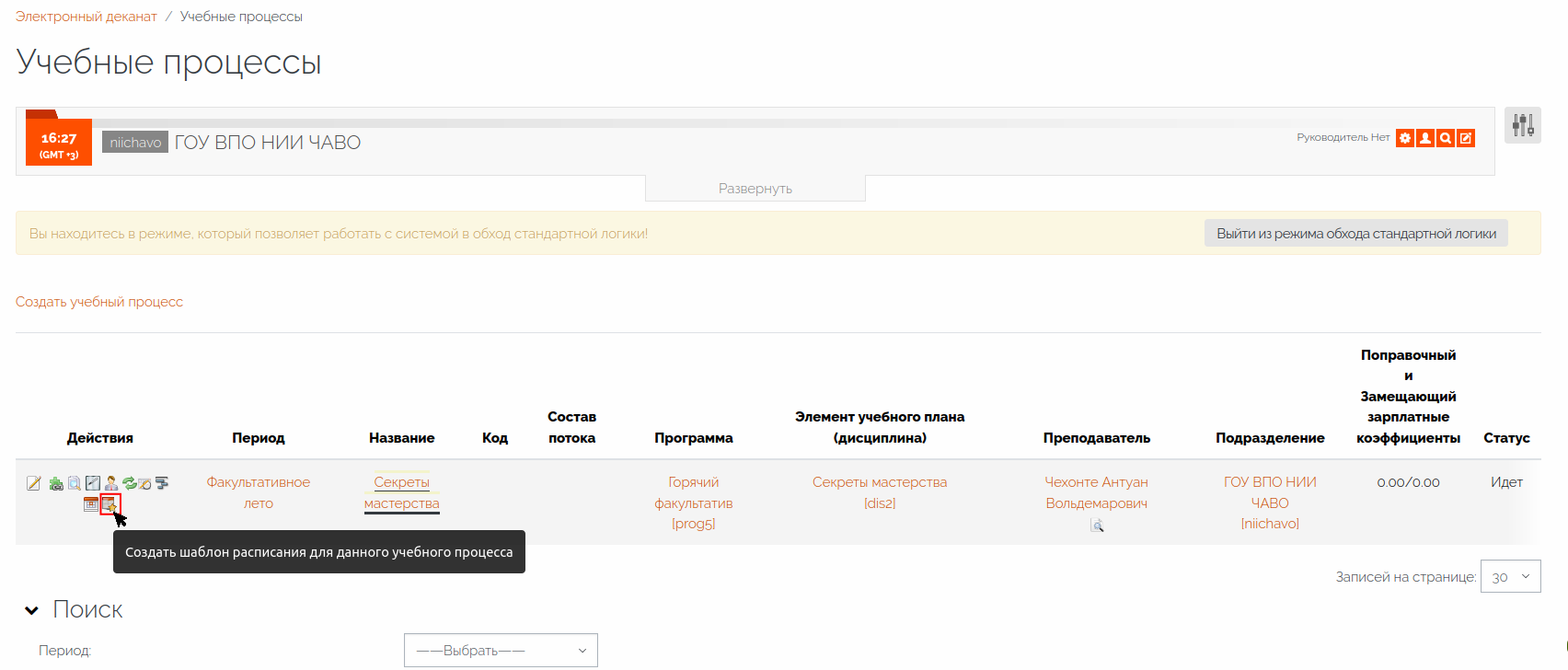This screenshot has width=1568, height=670.
Task: Click the Подразделение column header
Action: (x=1270, y=438)
